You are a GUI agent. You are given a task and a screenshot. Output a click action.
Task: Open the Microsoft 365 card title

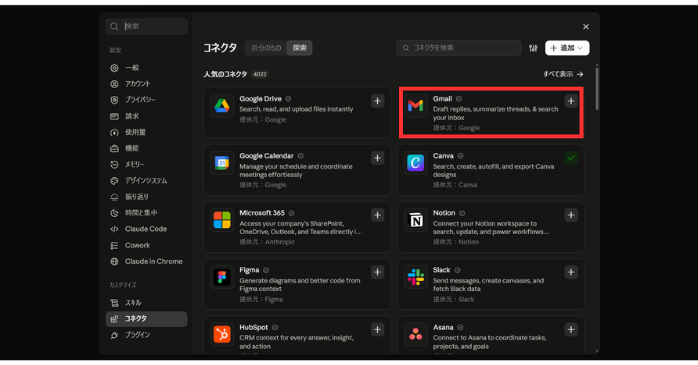click(262, 213)
